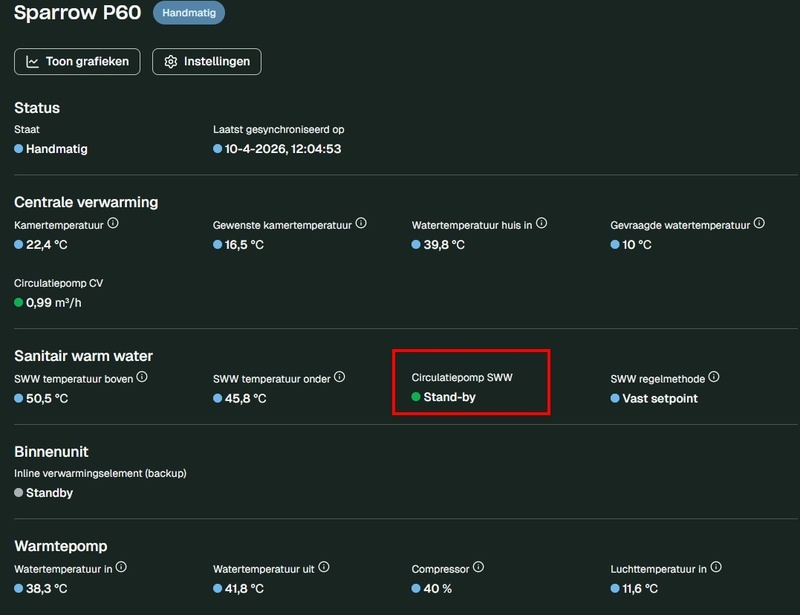Click the SWW onder value 45,8 °C
The height and width of the screenshot is (615, 800).
(x=245, y=399)
